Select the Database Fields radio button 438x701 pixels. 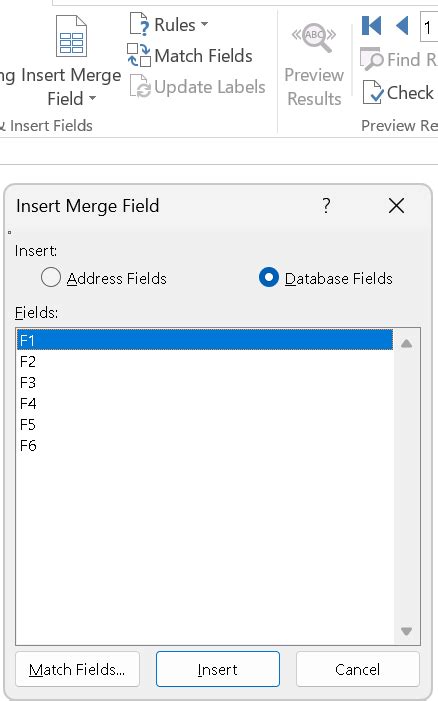(269, 277)
